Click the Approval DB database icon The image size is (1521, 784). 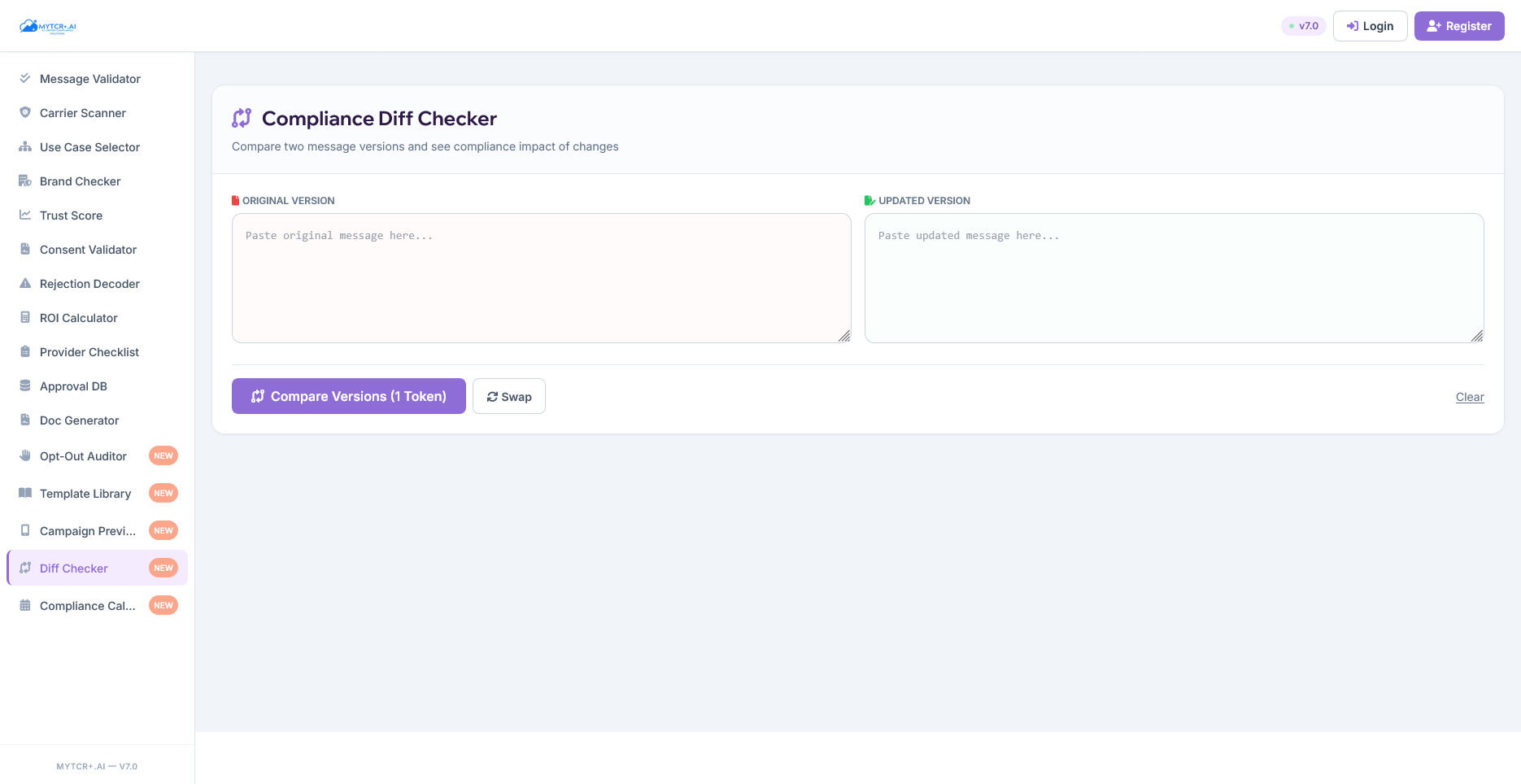pos(25,385)
